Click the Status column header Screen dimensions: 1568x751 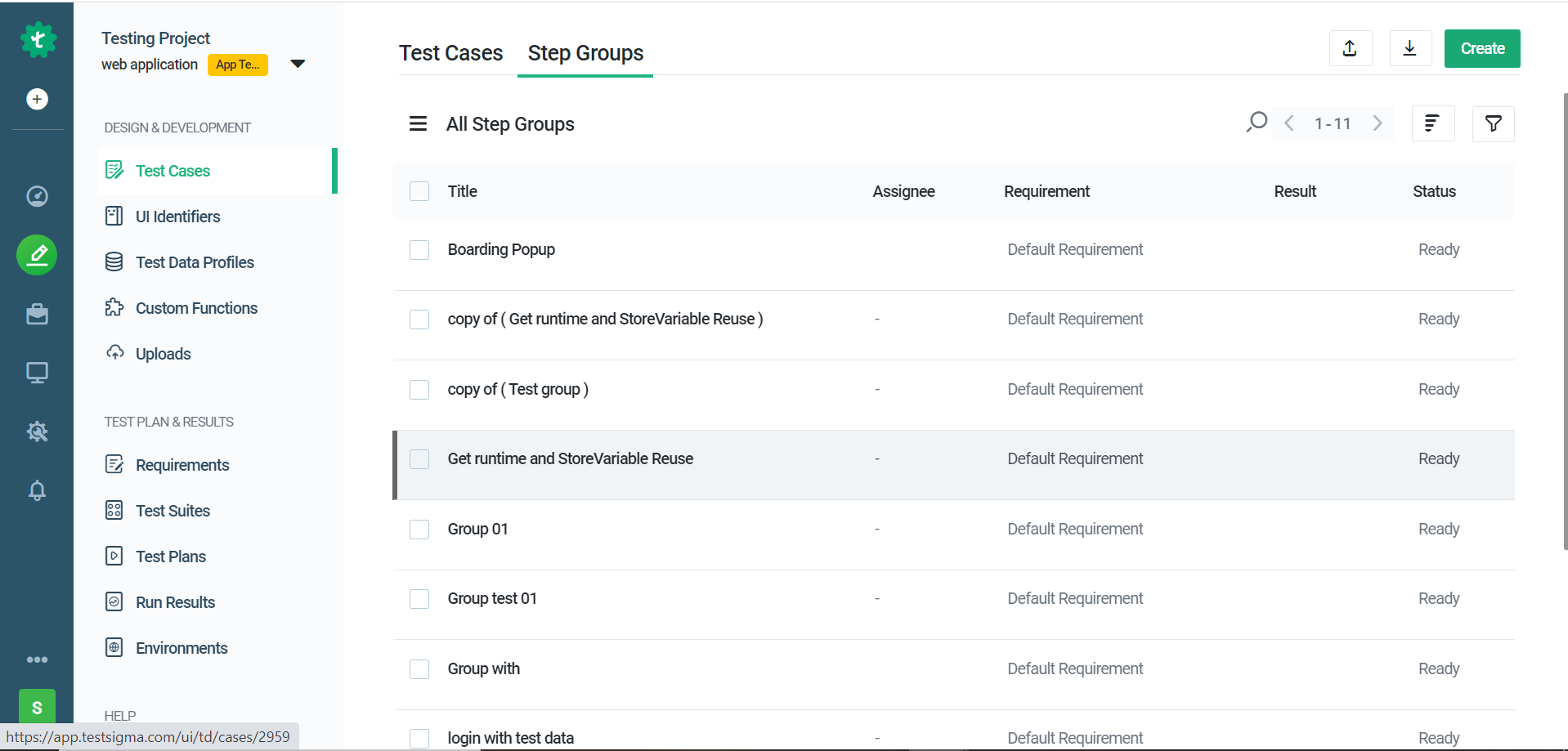pos(1435,191)
